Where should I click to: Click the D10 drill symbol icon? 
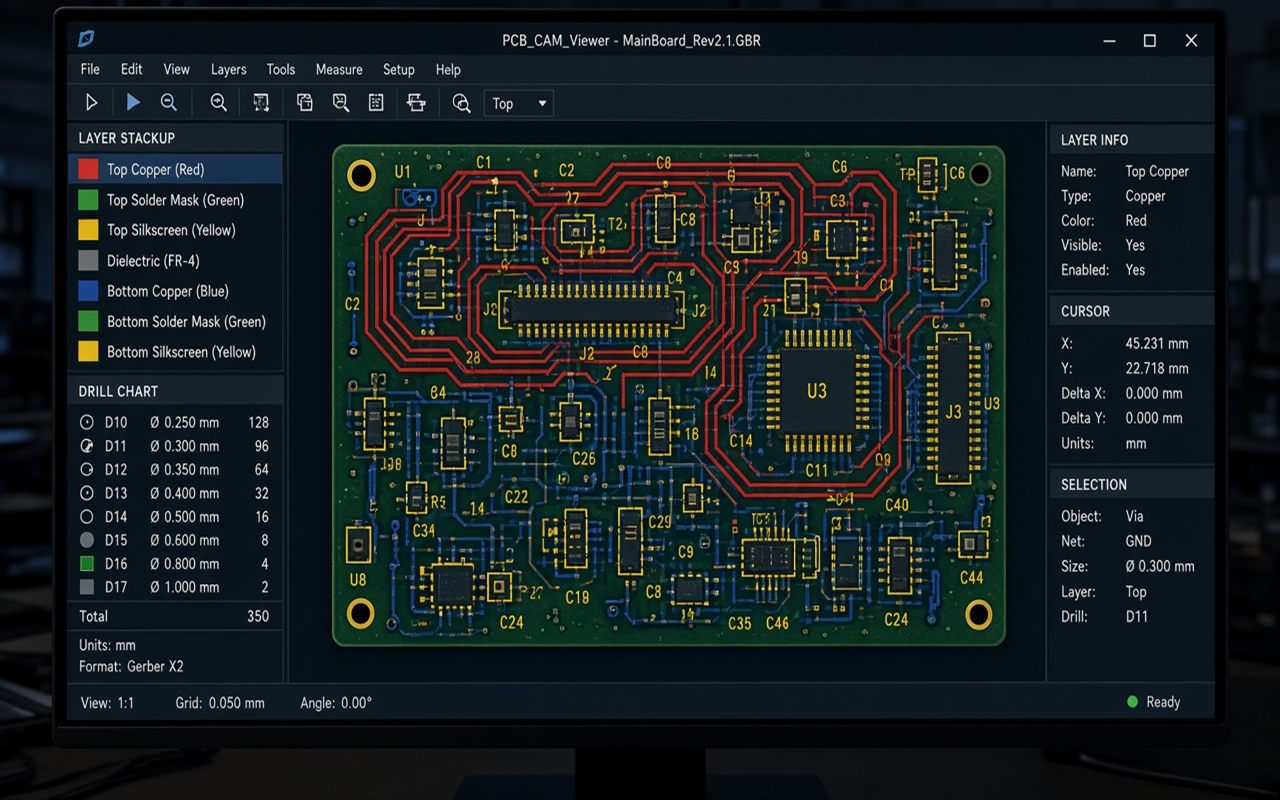(x=86, y=423)
